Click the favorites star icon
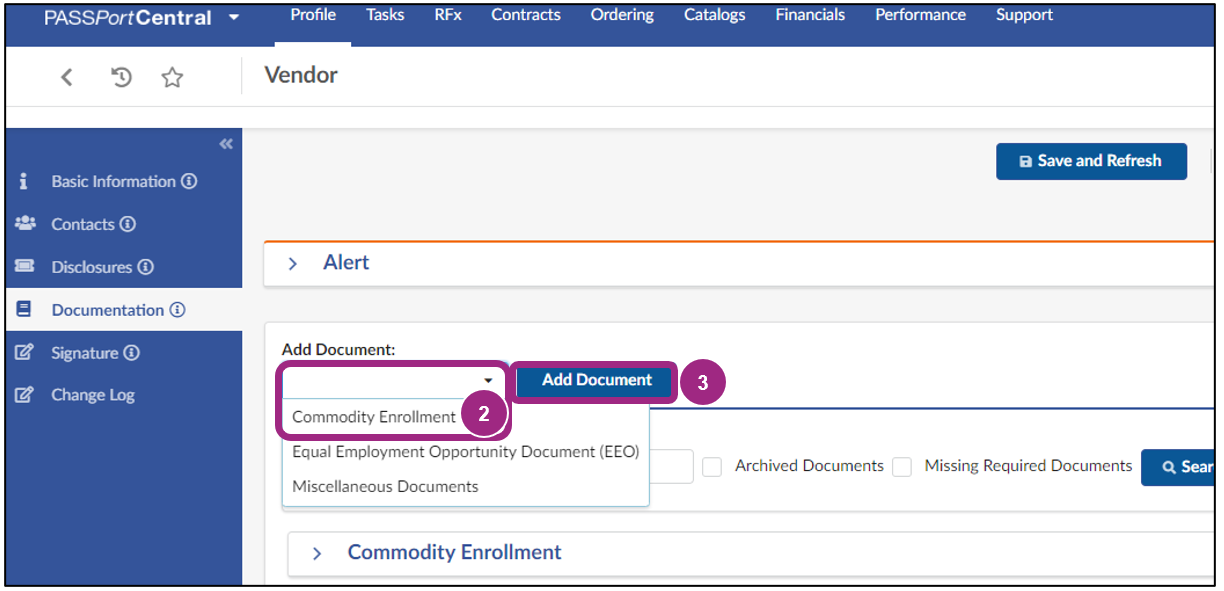 171,76
